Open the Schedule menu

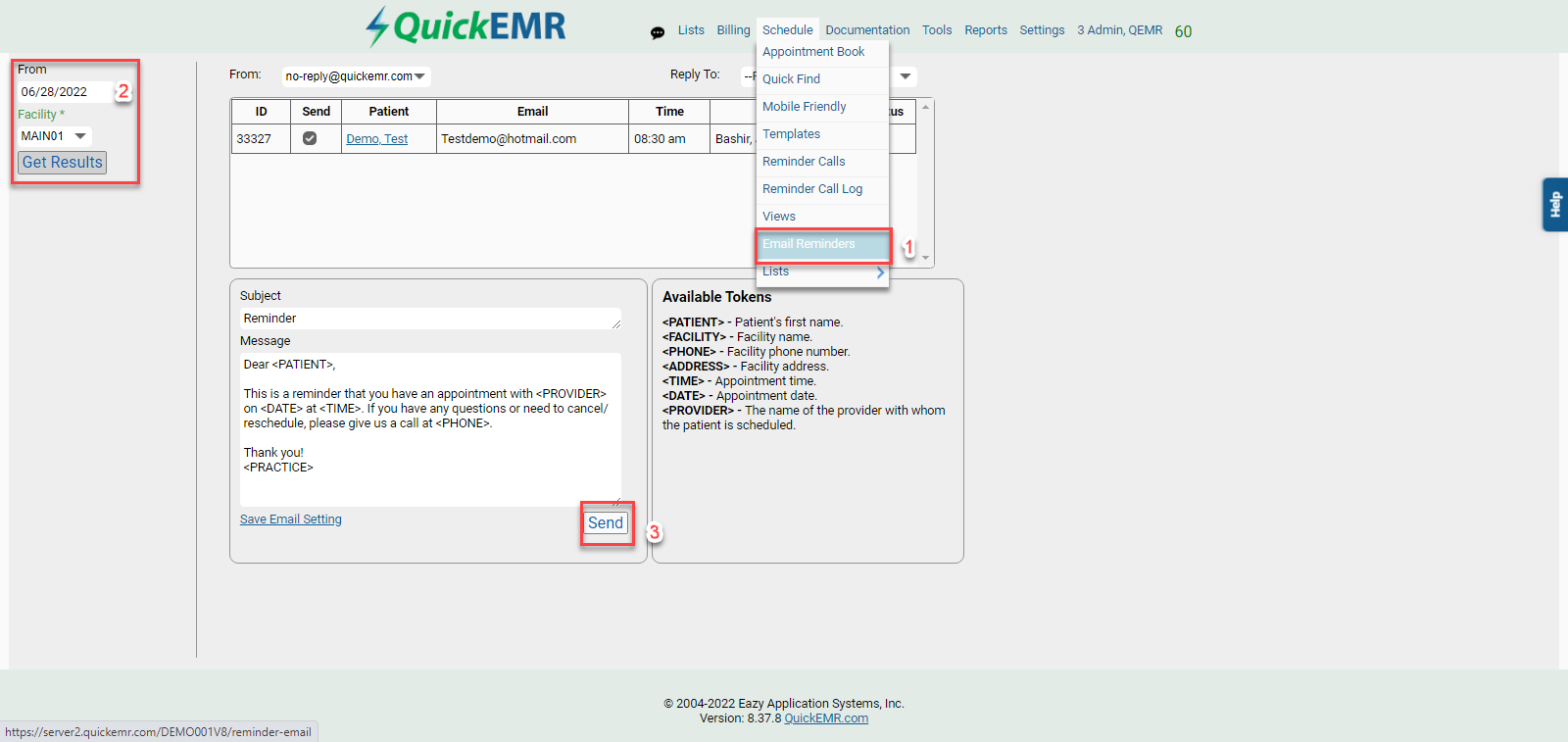(x=787, y=30)
